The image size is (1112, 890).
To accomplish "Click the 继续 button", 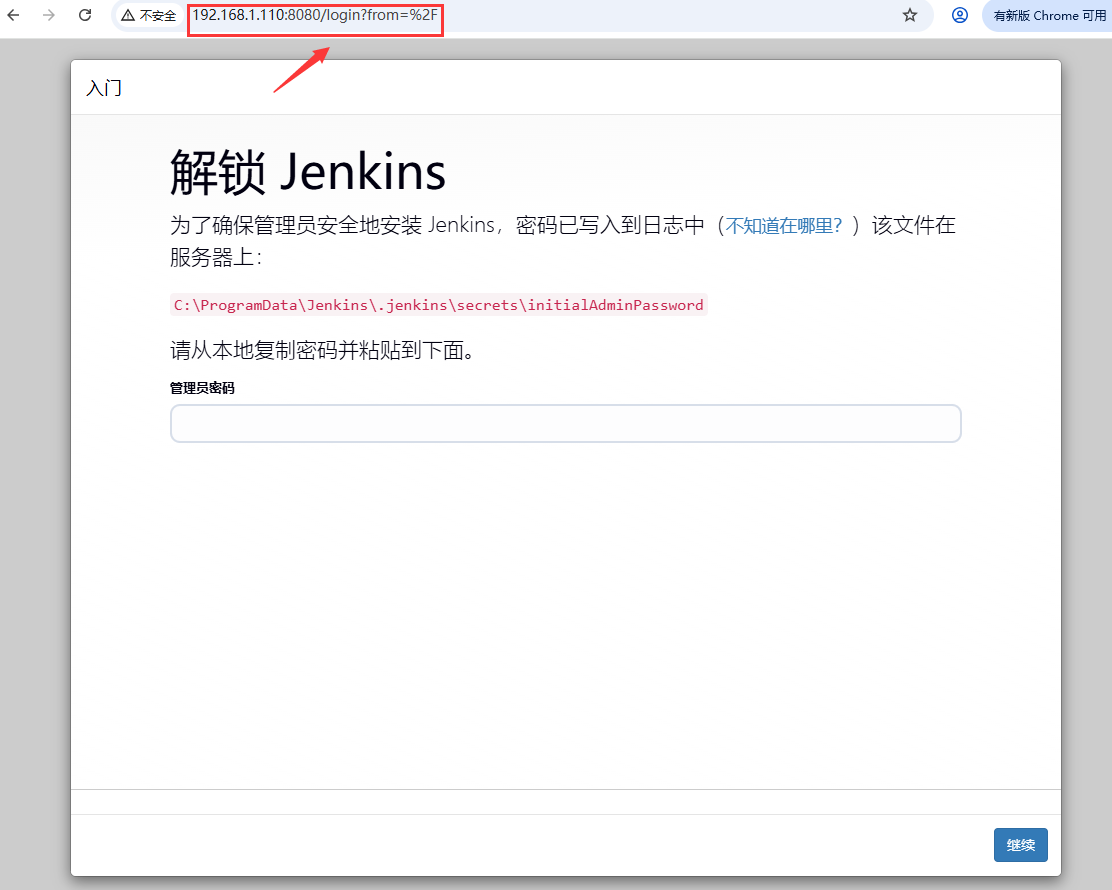I will click(1021, 845).
